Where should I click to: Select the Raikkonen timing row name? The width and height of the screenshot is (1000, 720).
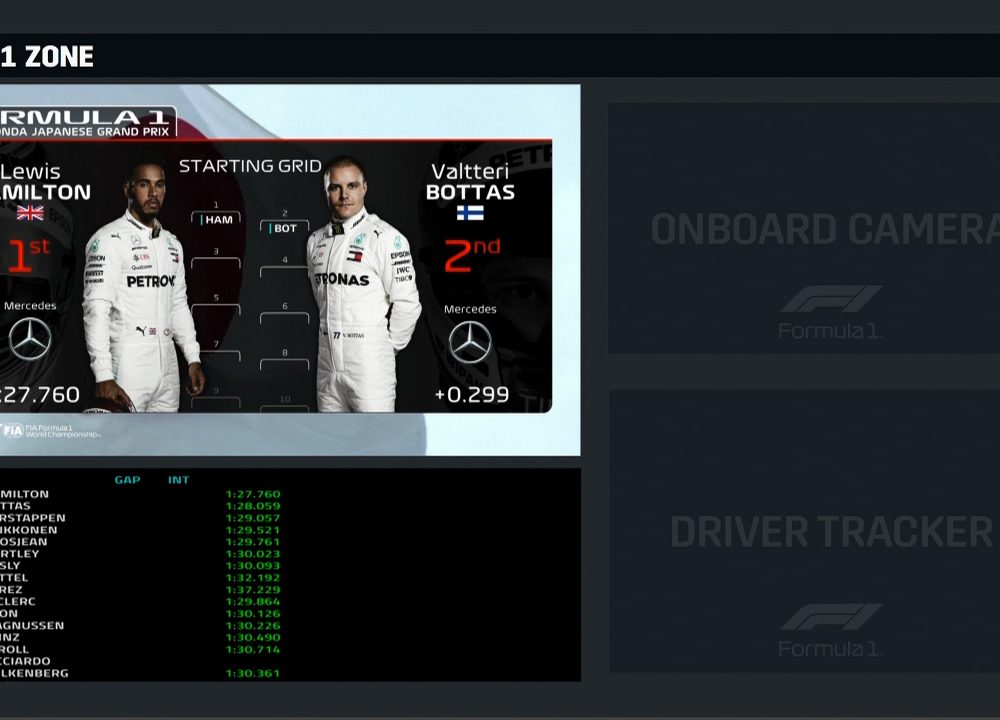(x=29, y=530)
